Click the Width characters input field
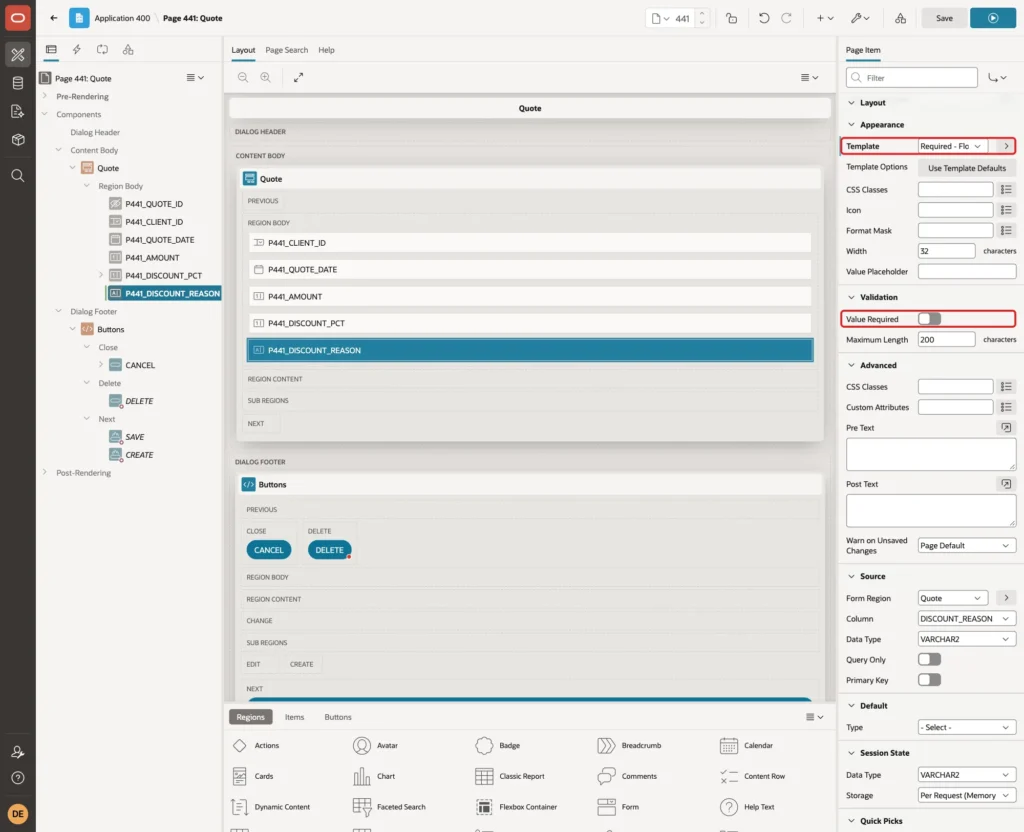Image resolution: width=1024 pixels, height=832 pixels. (x=946, y=251)
